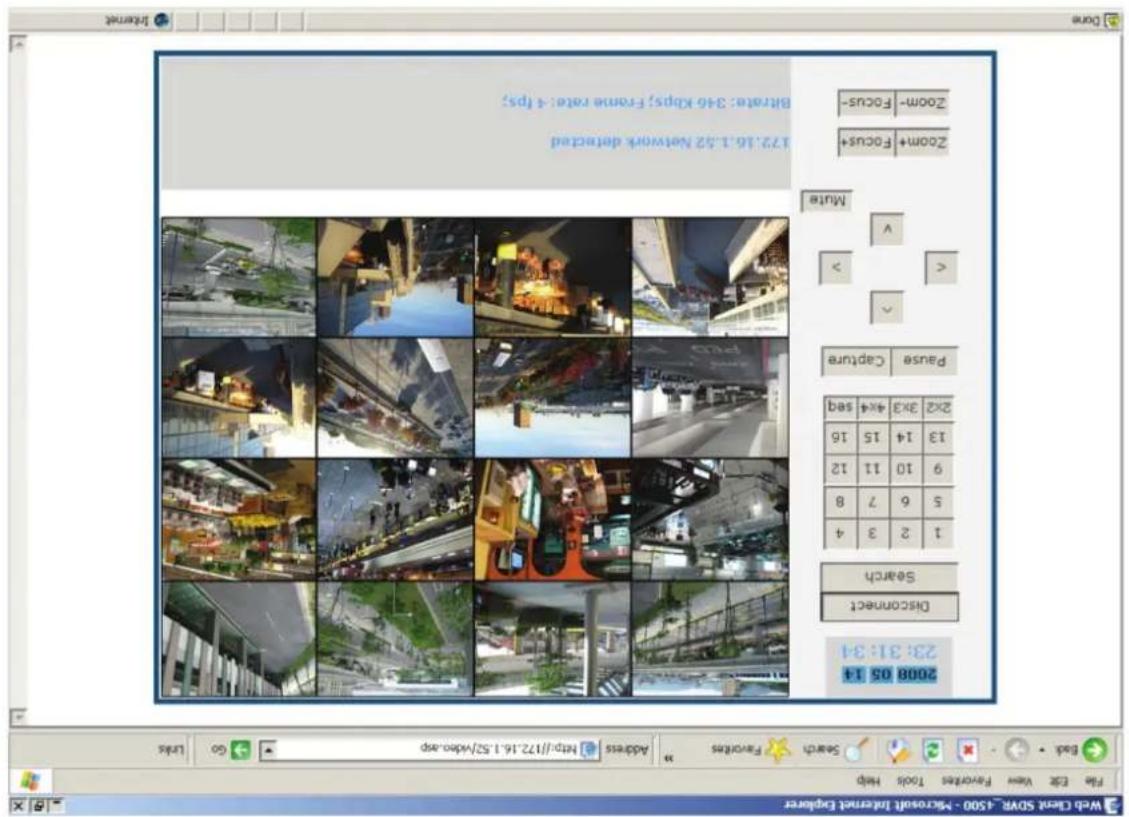The width and height of the screenshot is (1129, 817).
Task: Click the Search button under channel numbers
Action: point(889,577)
